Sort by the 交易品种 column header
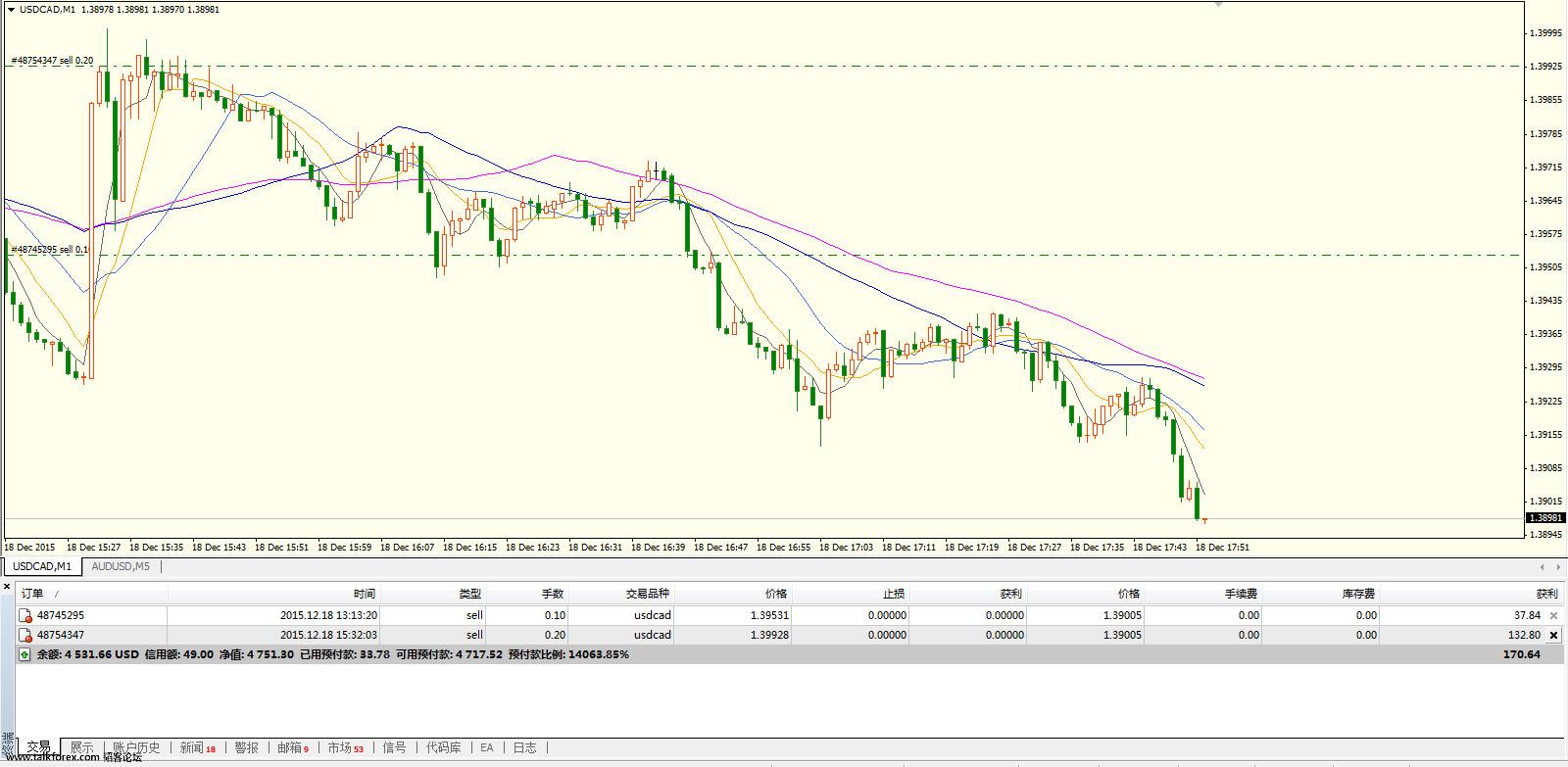The width and height of the screenshot is (1568, 767). pyautogui.click(x=621, y=594)
